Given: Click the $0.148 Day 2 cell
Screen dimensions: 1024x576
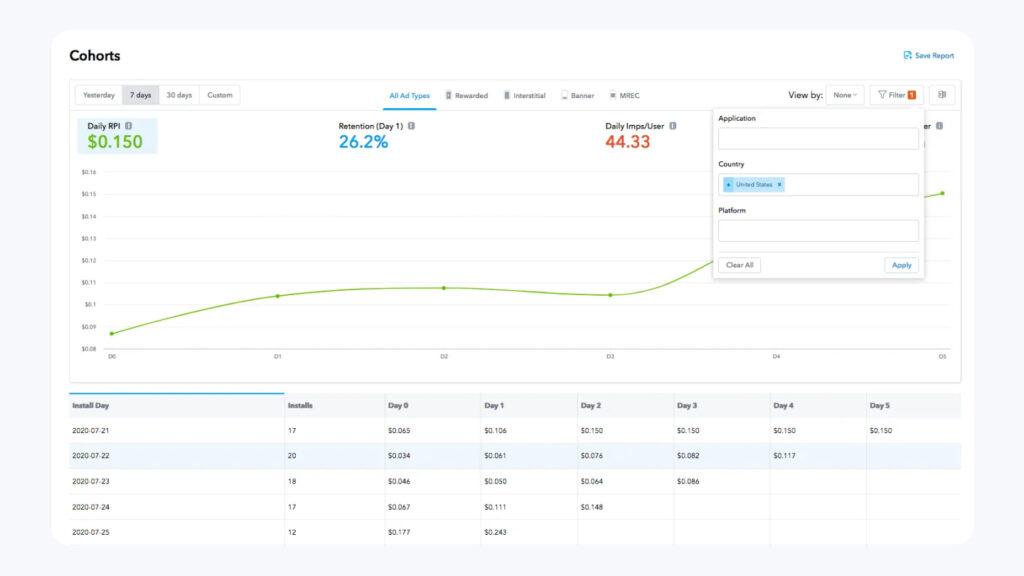Looking at the screenshot, I should tap(592, 507).
